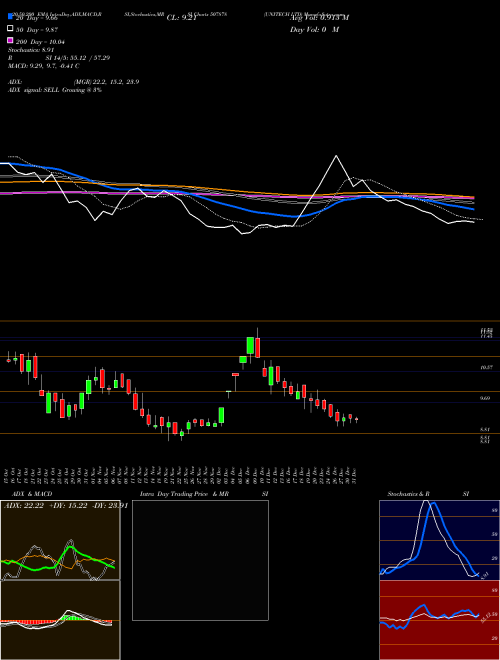Viewport: 500px width, 660px height.
Task: Click the 'Stochastics: 8.91' reading
Action: [31, 50]
